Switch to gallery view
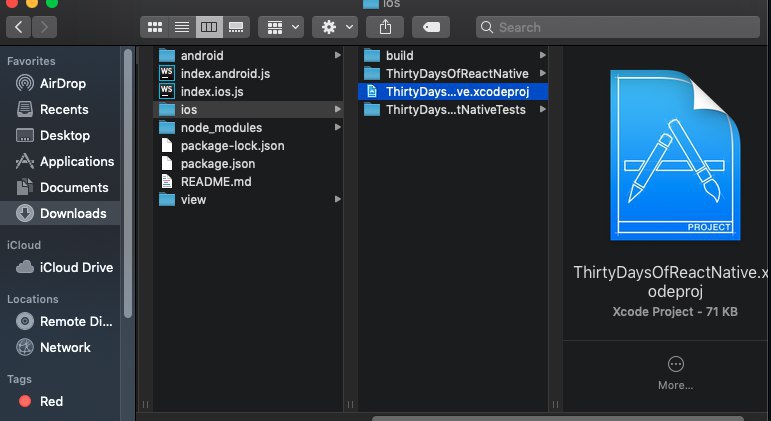This screenshot has width=771, height=421. coord(236,27)
